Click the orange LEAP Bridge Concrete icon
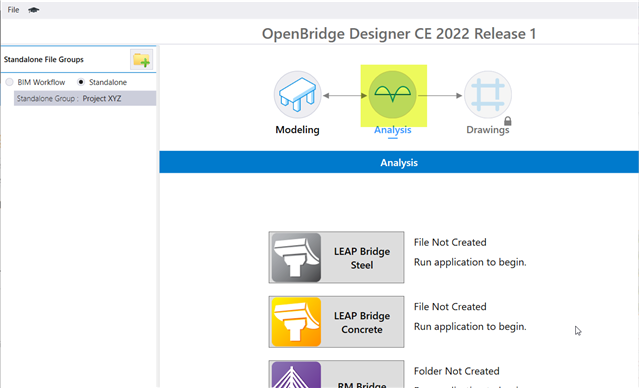The image size is (639, 388). tap(296, 322)
